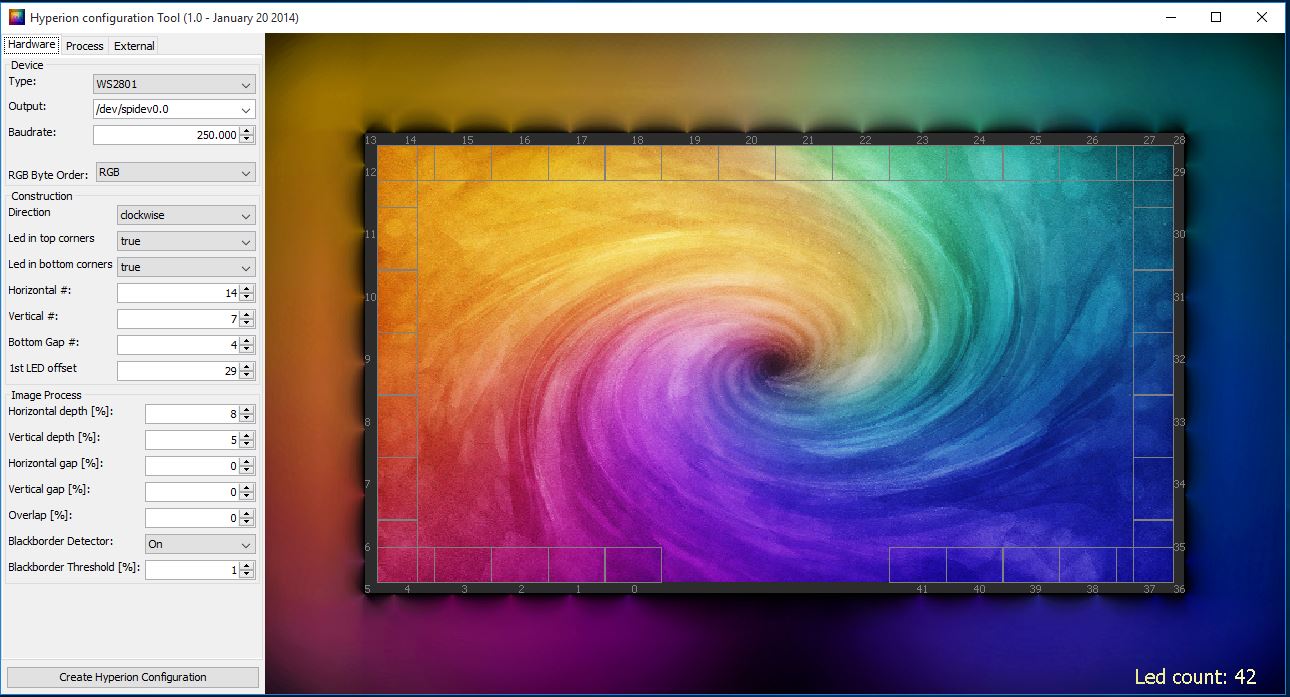Click the Horizontal # LED count field
This screenshot has height=697, width=1290.
(178, 293)
